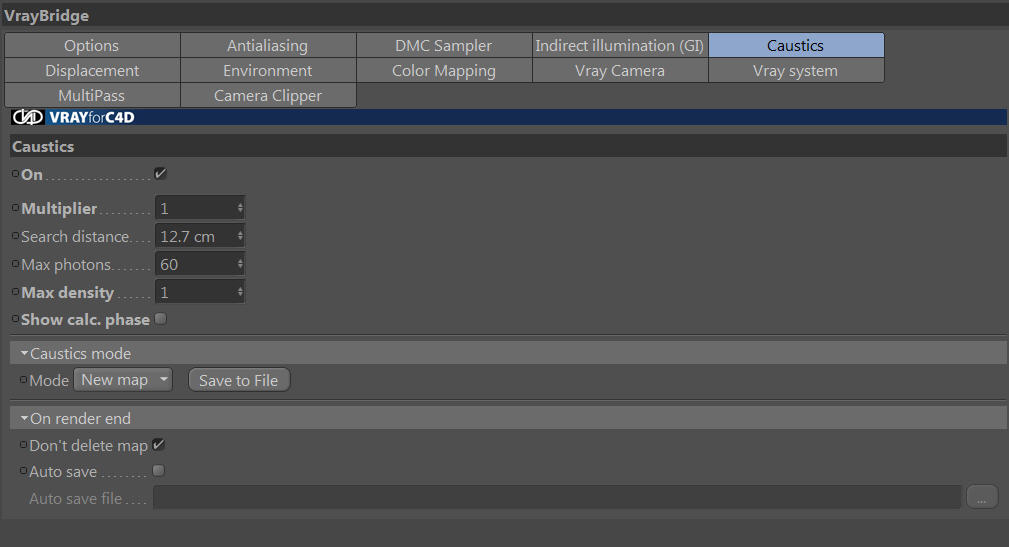This screenshot has height=547, width=1009.
Task: Open the DMC Sampler tab
Action: pyautogui.click(x=444, y=46)
